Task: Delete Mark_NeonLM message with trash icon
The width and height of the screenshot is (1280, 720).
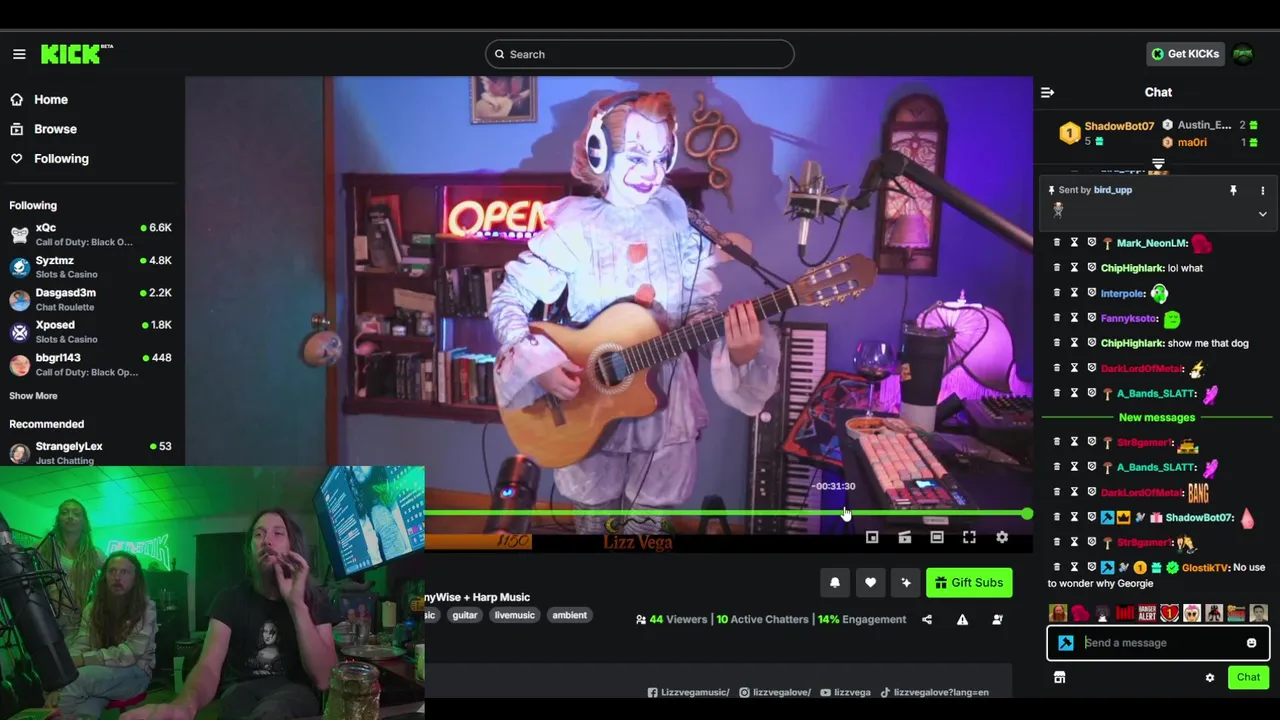Action: click(1057, 243)
